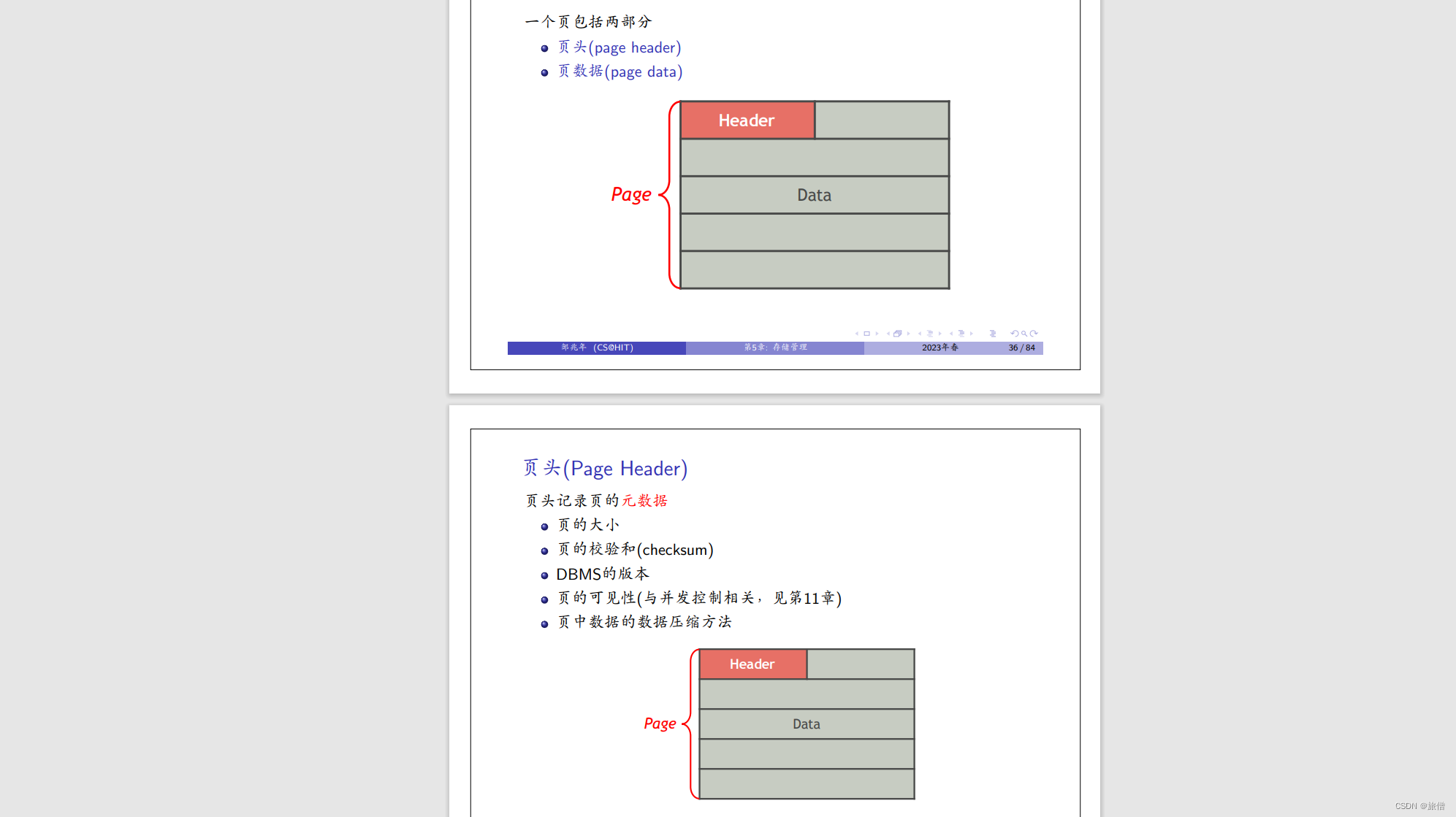Click the presentation outline icon
Screen dimensions: 1456x817
coord(993,334)
